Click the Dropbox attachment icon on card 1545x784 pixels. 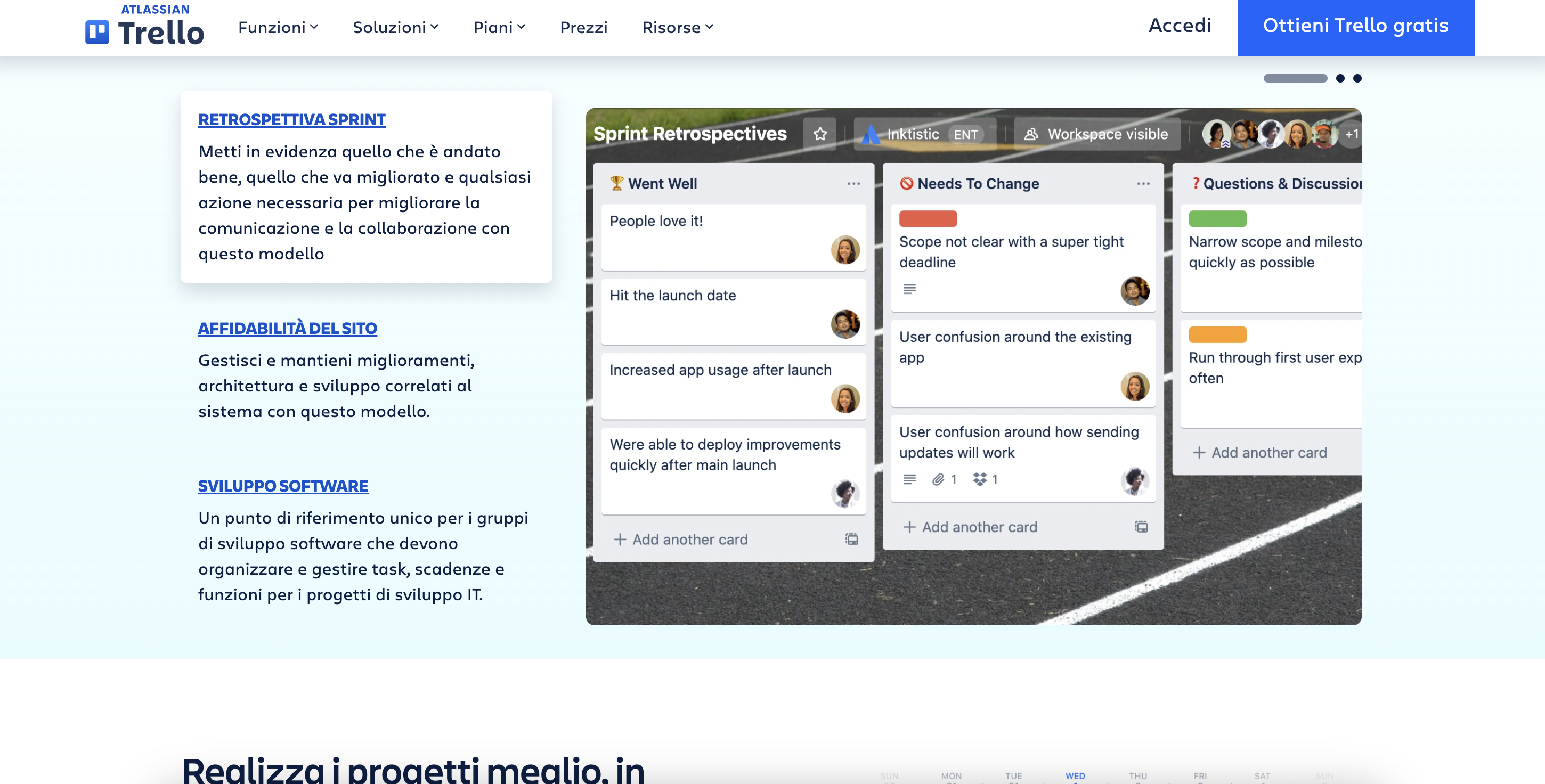pyautogui.click(x=979, y=479)
